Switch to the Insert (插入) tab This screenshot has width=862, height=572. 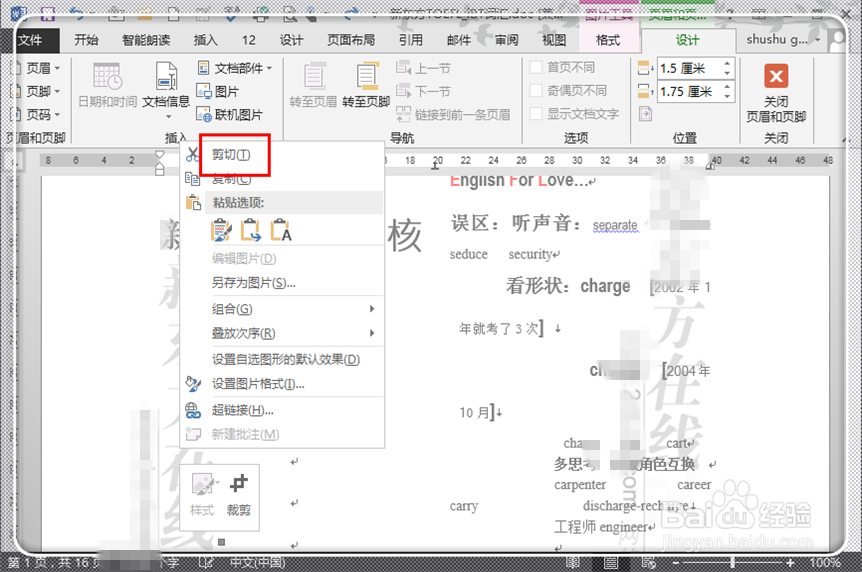(x=205, y=40)
